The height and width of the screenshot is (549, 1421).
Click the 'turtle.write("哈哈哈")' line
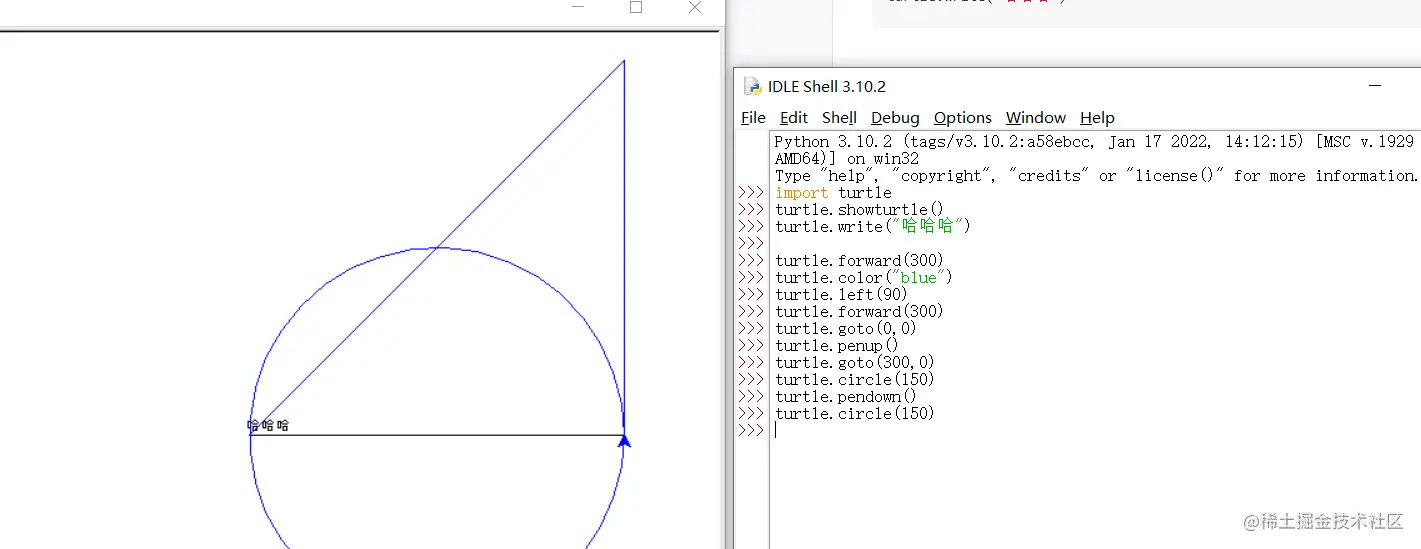(873, 227)
